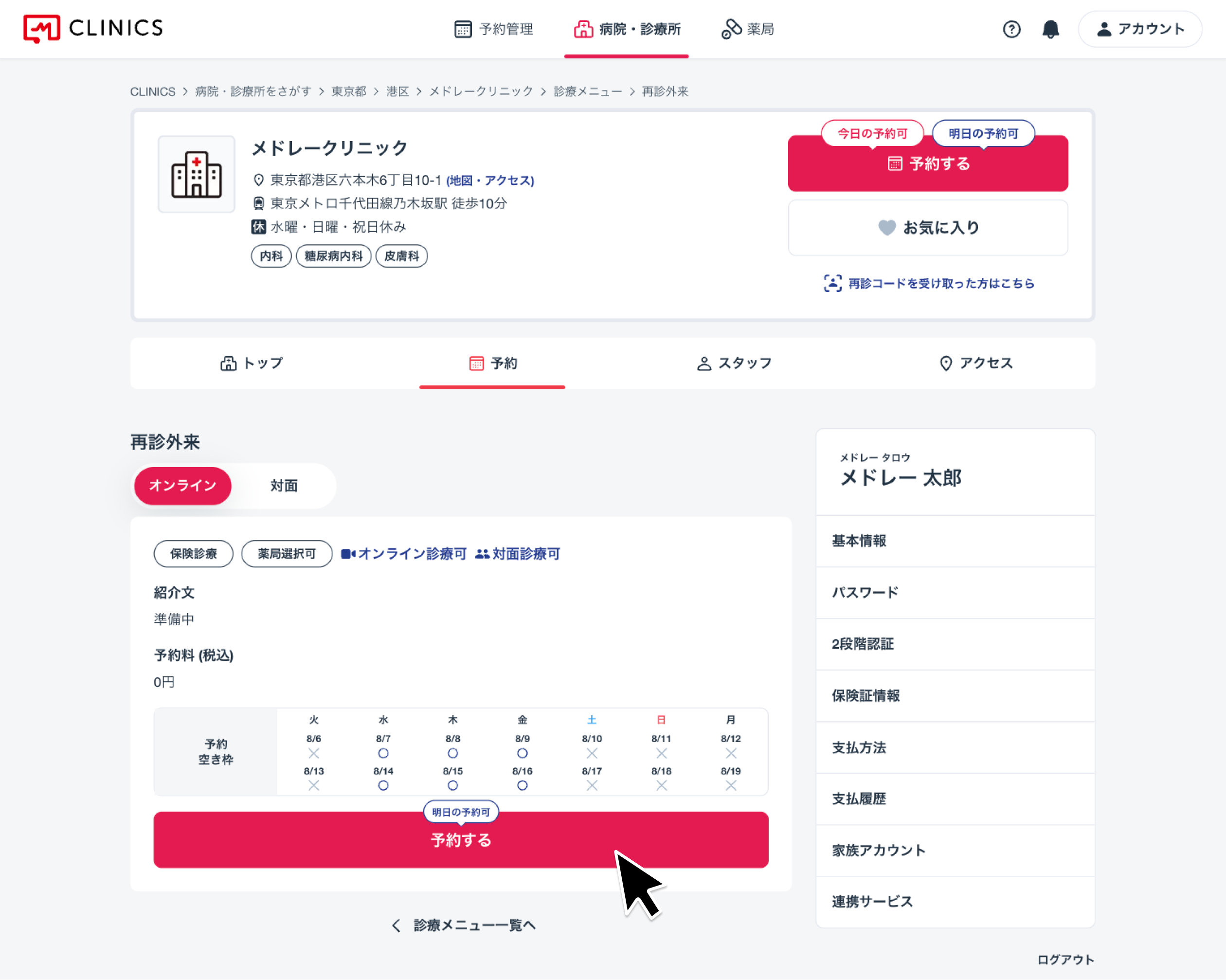The width and height of the screenshot is (1226, 980).
Task: Click the large 予約する button under the schedule
Action: coord(461,839)
